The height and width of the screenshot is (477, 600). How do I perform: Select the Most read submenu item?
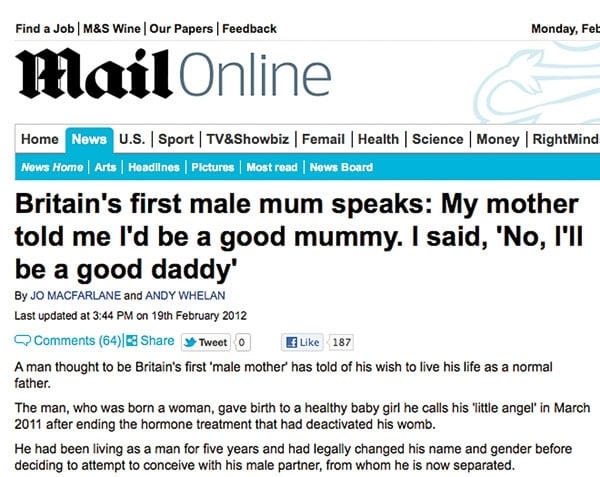click(272, 167)
